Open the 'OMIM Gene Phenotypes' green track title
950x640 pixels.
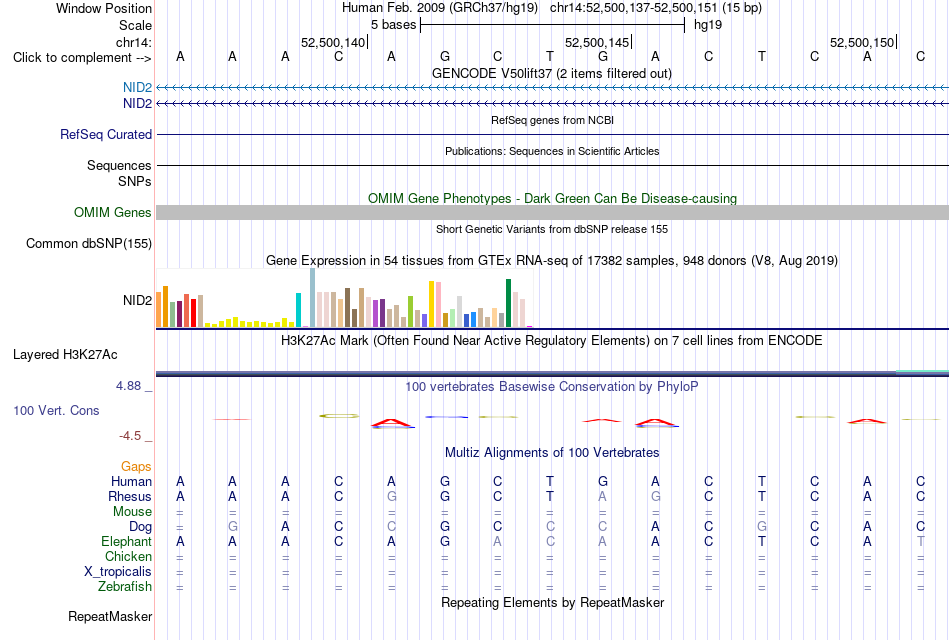point(552,199)
